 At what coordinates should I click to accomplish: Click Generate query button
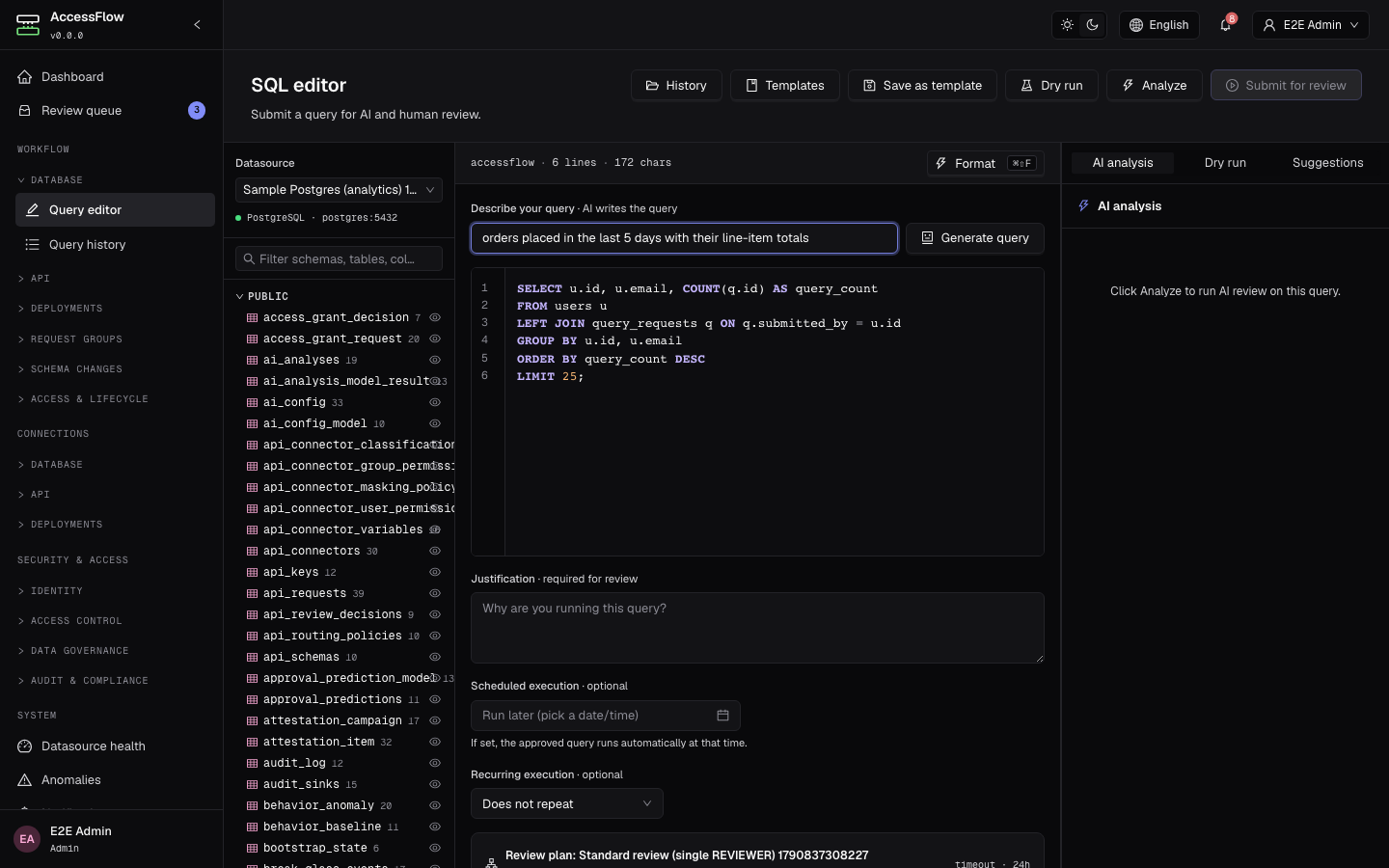pyautogui.click(x=974, y=238)
